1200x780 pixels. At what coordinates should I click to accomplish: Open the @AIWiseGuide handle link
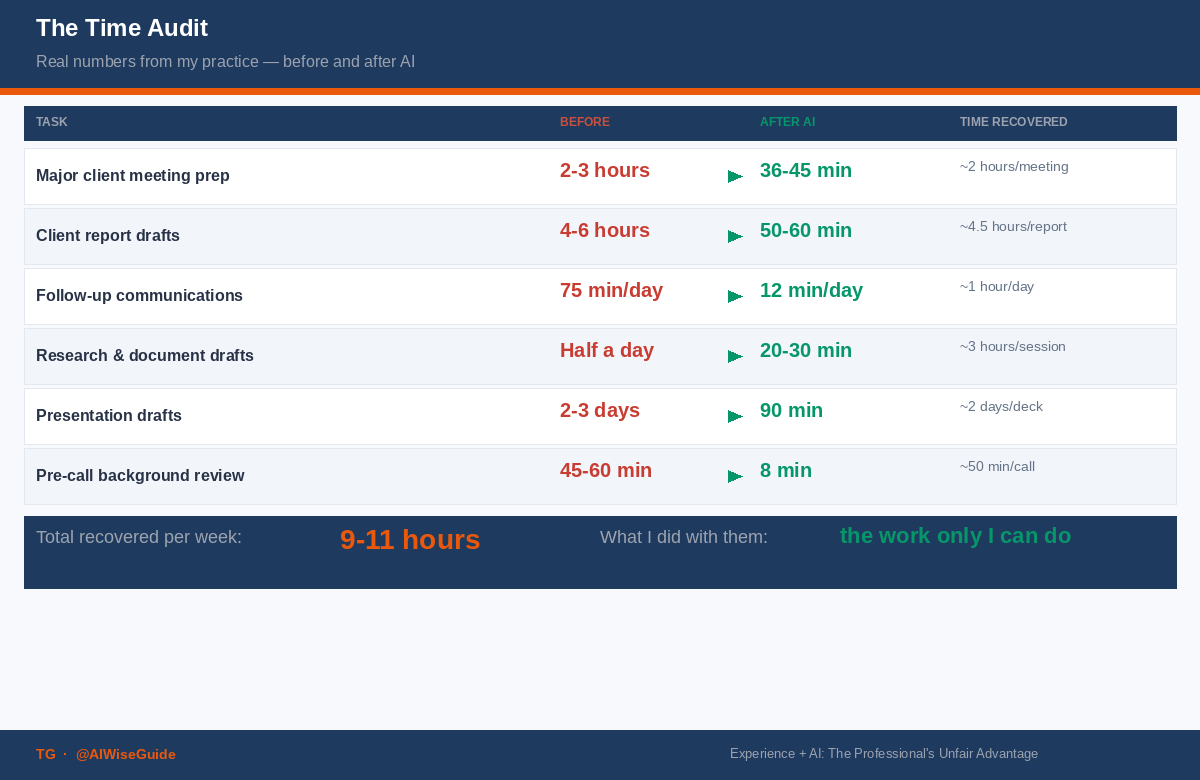[x=126, y=755]
